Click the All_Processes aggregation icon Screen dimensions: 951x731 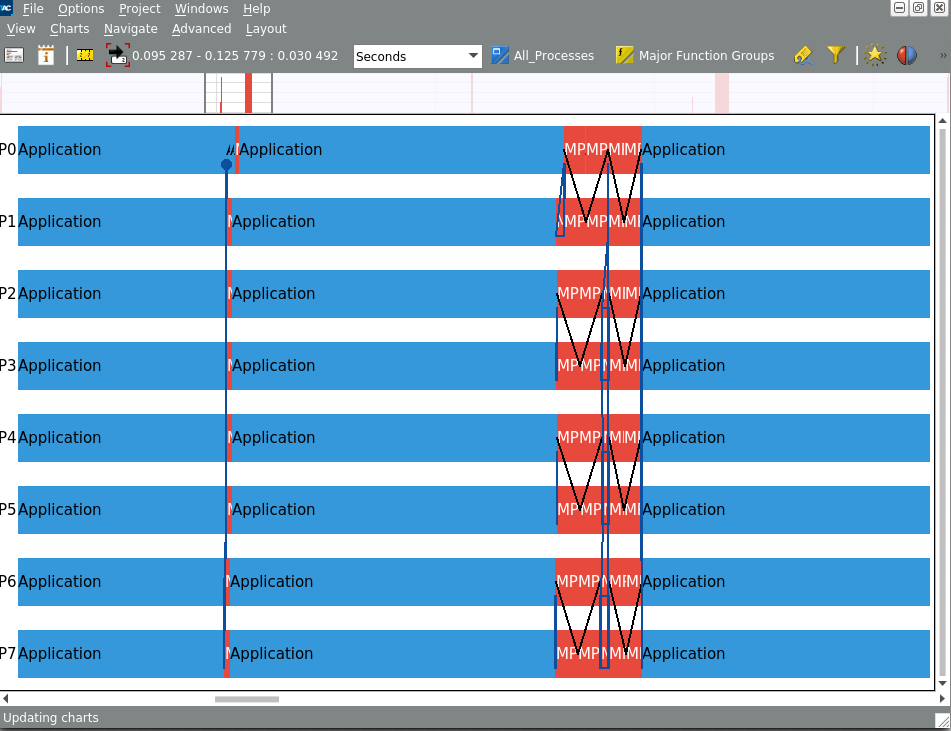click(x=500, y=55)
